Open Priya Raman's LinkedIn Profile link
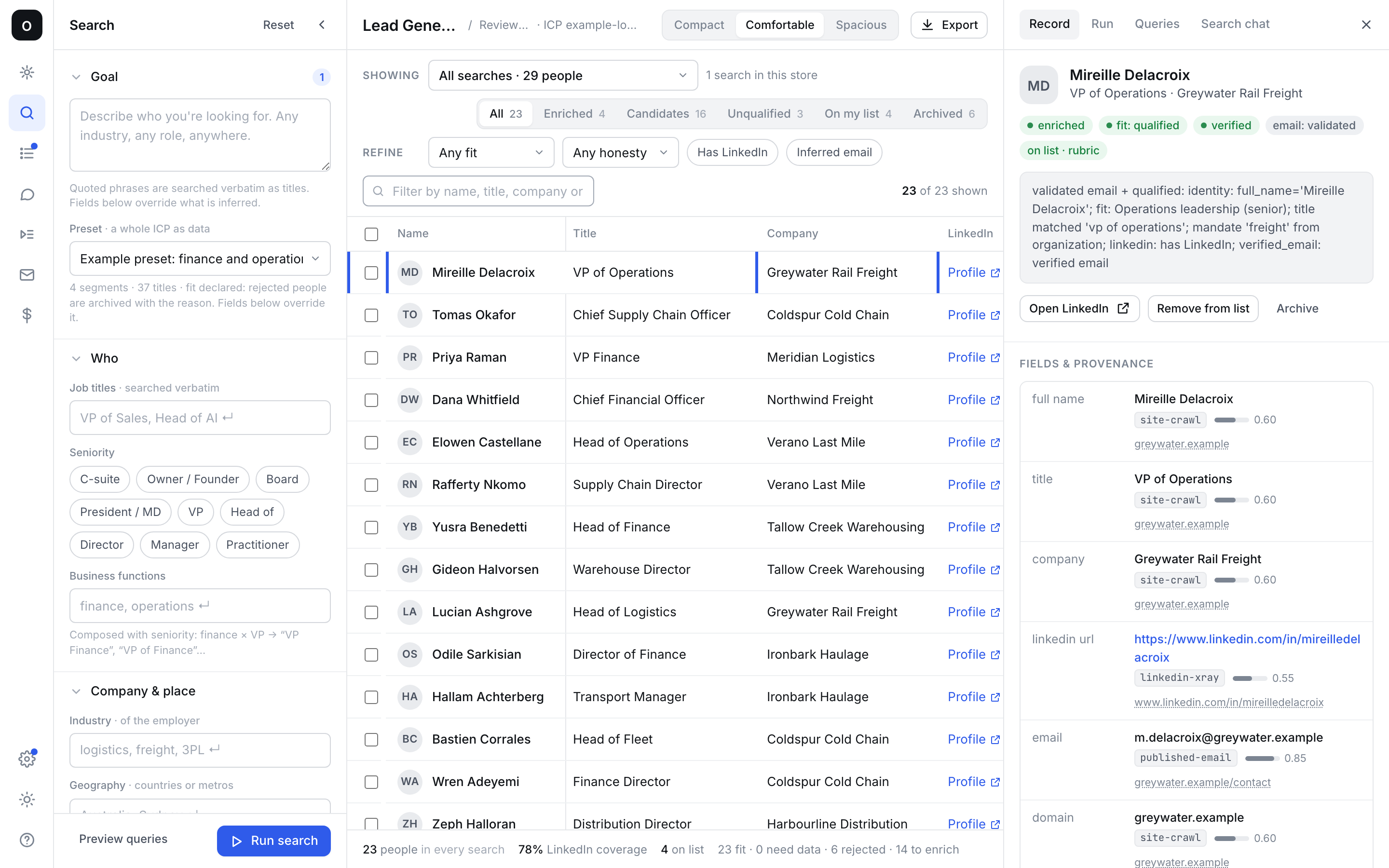The height and width of the screenshot is (868, 1389). coord(973,357)
